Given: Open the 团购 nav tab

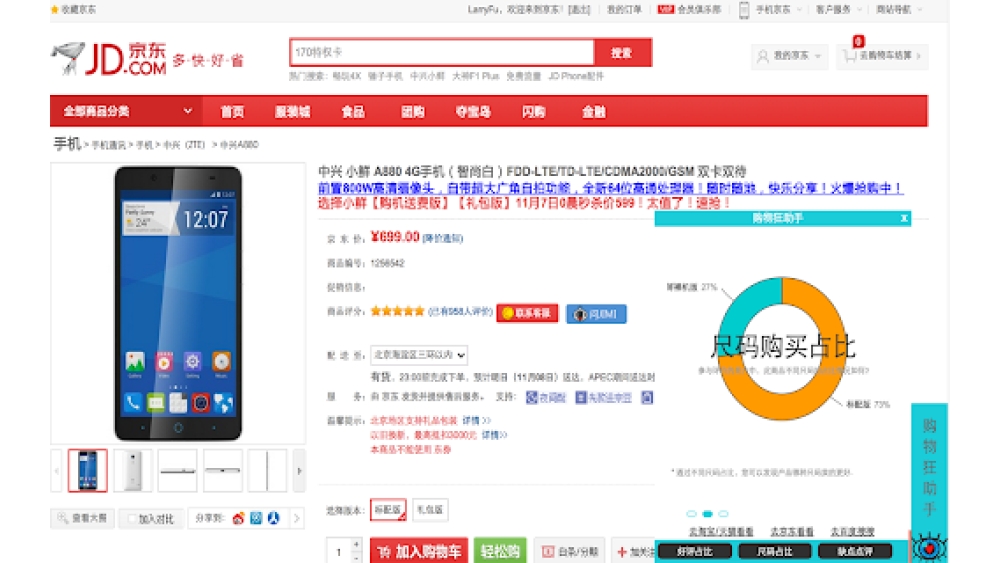Looking at the screenshot, I should coord(413,112).
